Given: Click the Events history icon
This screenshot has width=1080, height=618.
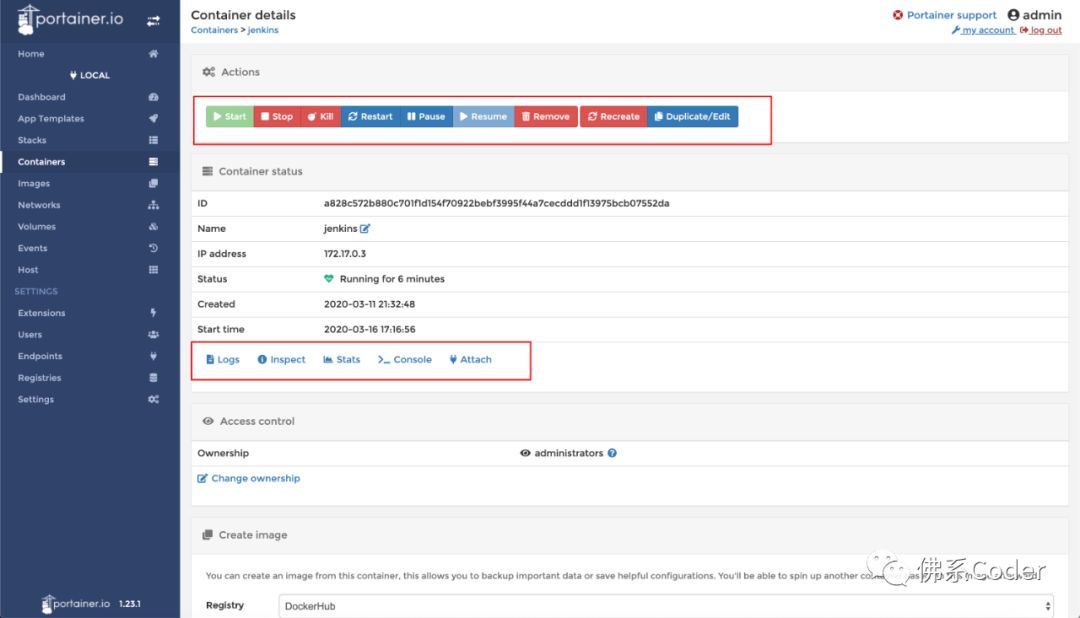Looking at the screenshot, I should 153,248.
